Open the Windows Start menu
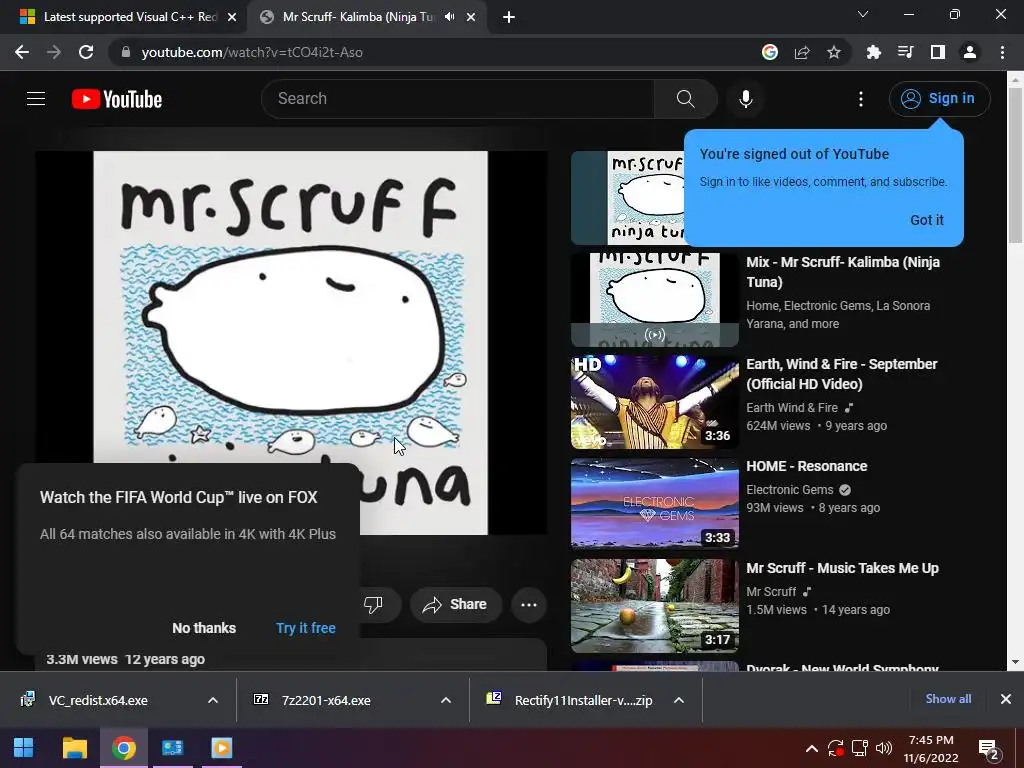This screenshot has height=768, width=1024. [x=24, y=748]
